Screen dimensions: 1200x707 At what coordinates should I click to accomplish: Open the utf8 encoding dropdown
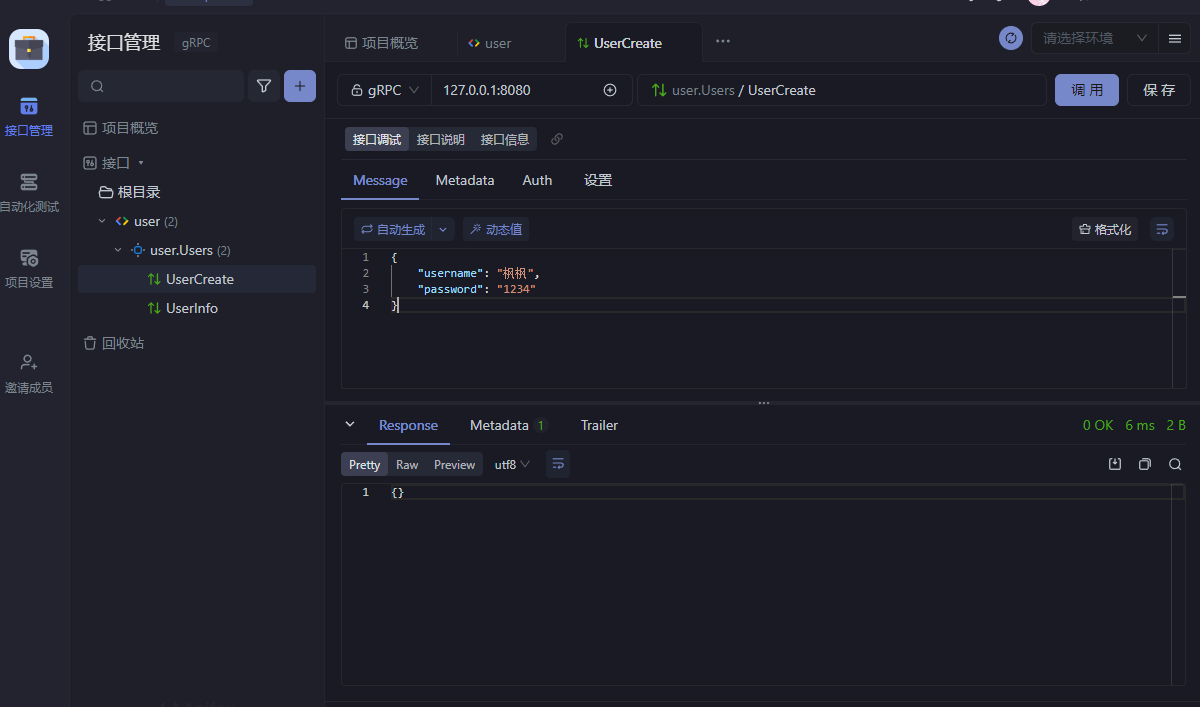tap(512, 464)
